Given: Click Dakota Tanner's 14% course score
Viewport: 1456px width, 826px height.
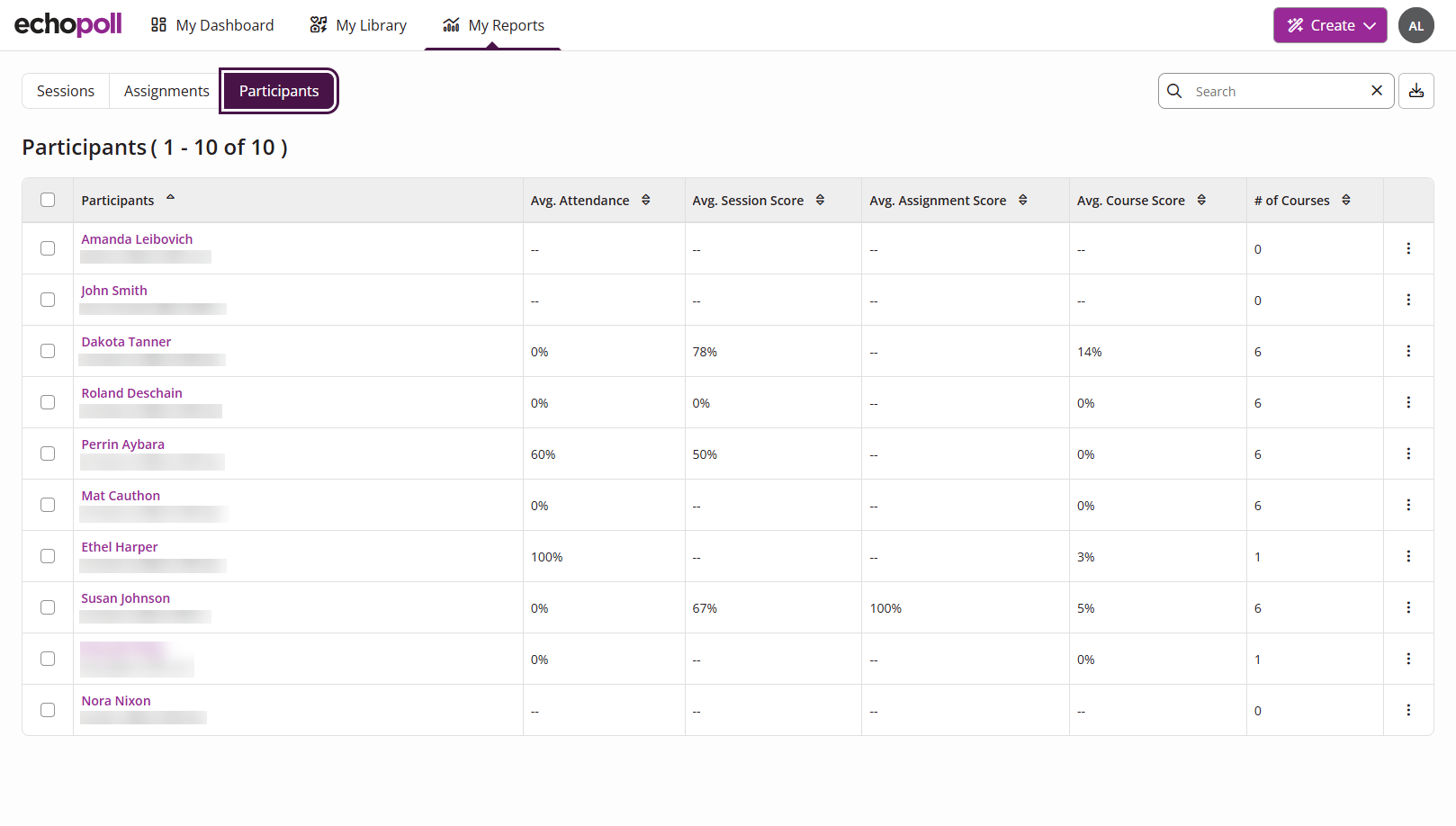Looking at the screenshot, I should coord(1089,352).
